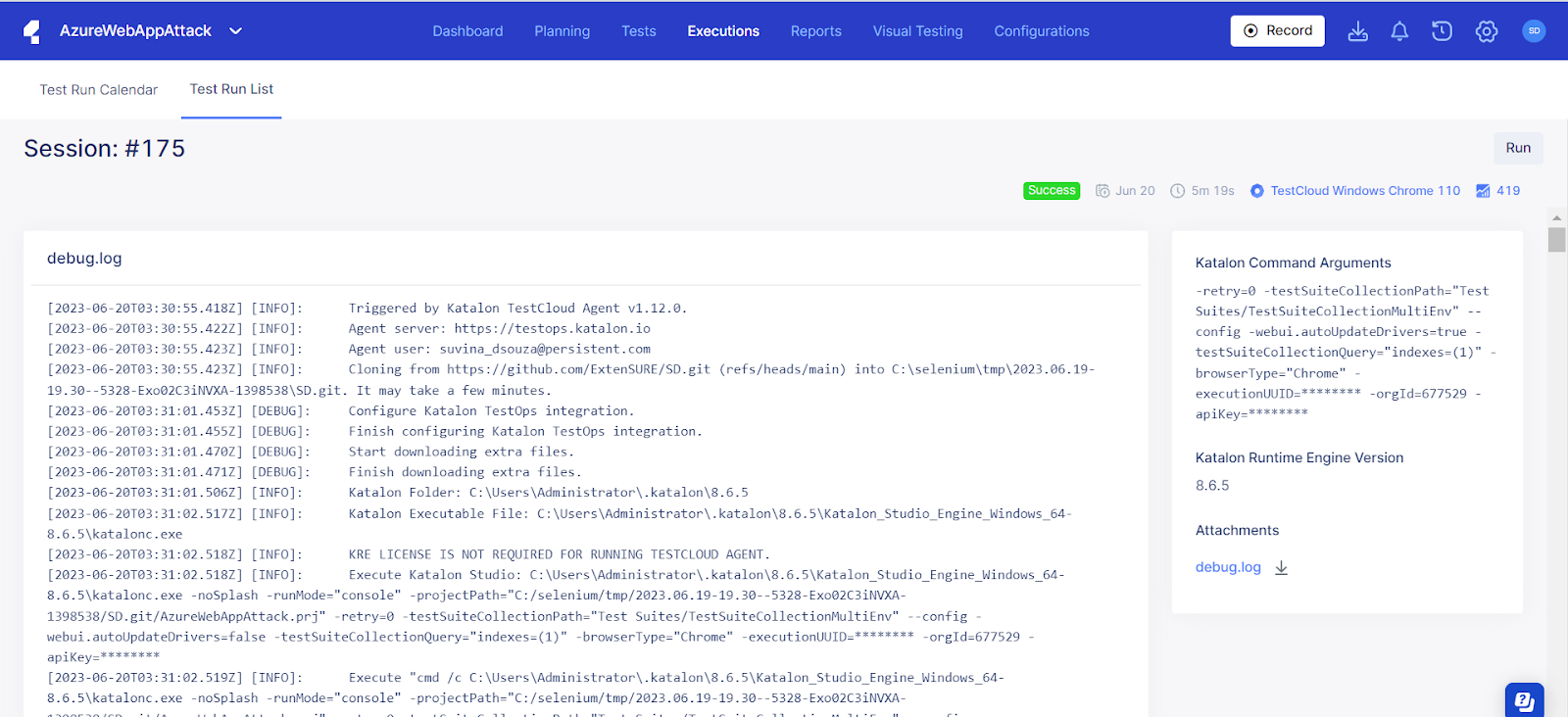Viewport: 1568px width, 717px height.
Task: Open the Configurations menu
Action: point(1042,31)
